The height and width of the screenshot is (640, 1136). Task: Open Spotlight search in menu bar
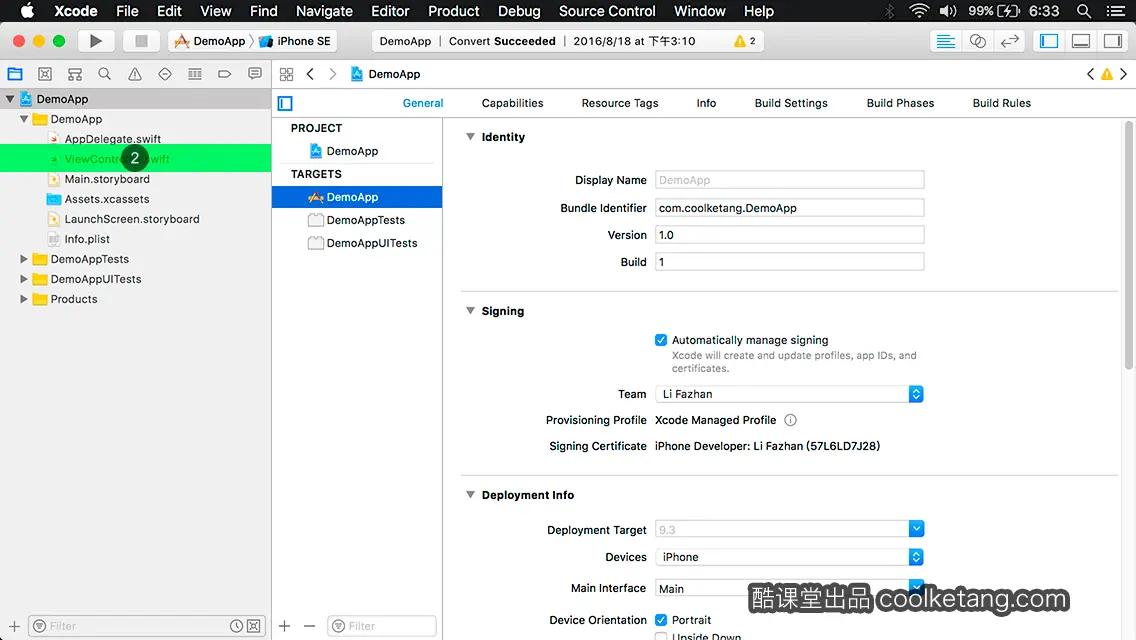[x=1084, y=11]
